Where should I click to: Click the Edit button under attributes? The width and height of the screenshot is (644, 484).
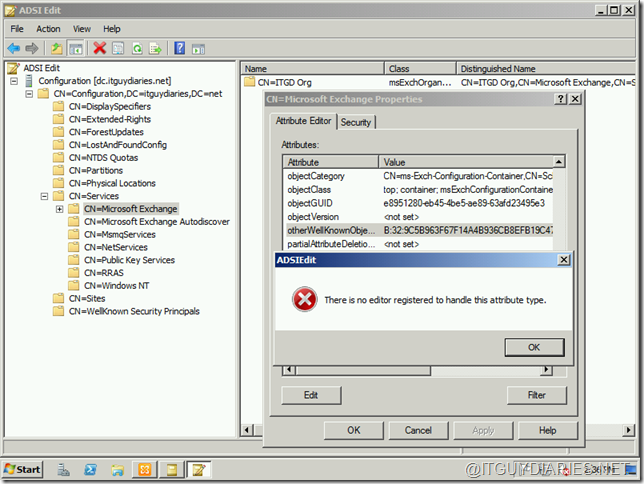(x=311, y=395)
